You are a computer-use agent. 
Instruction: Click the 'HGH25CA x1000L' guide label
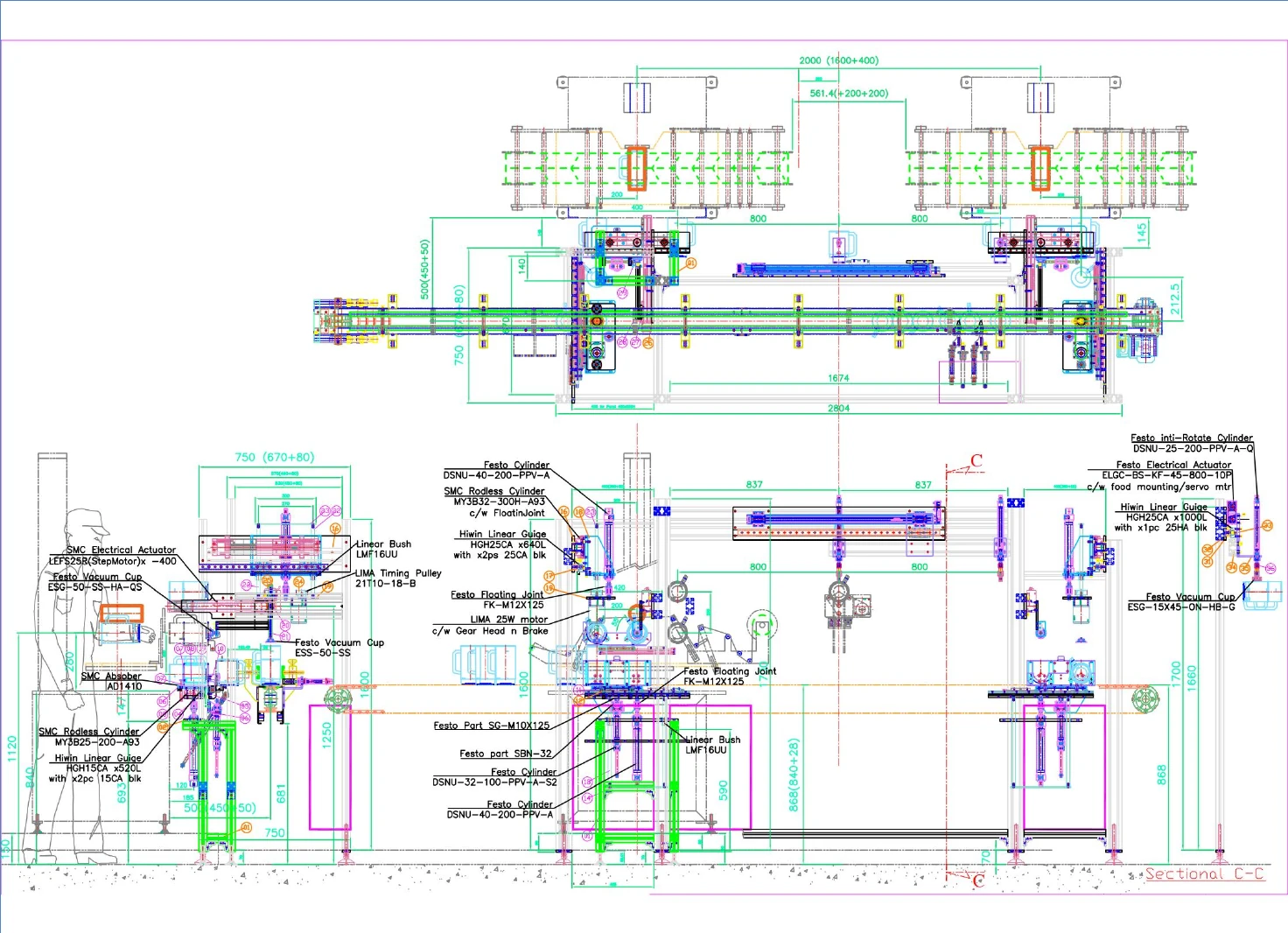[x=1166, y=517]
